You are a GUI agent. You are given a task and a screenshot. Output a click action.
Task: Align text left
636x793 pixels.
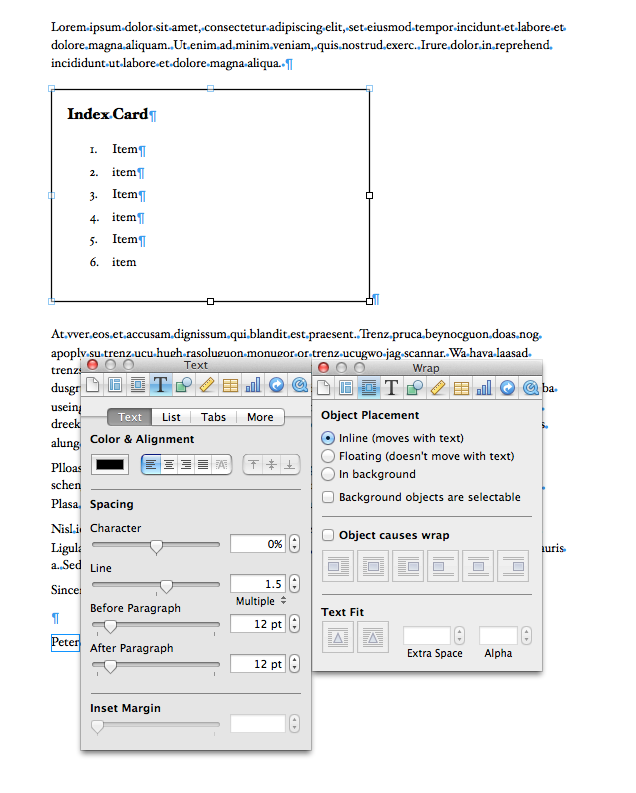[151, 464]
